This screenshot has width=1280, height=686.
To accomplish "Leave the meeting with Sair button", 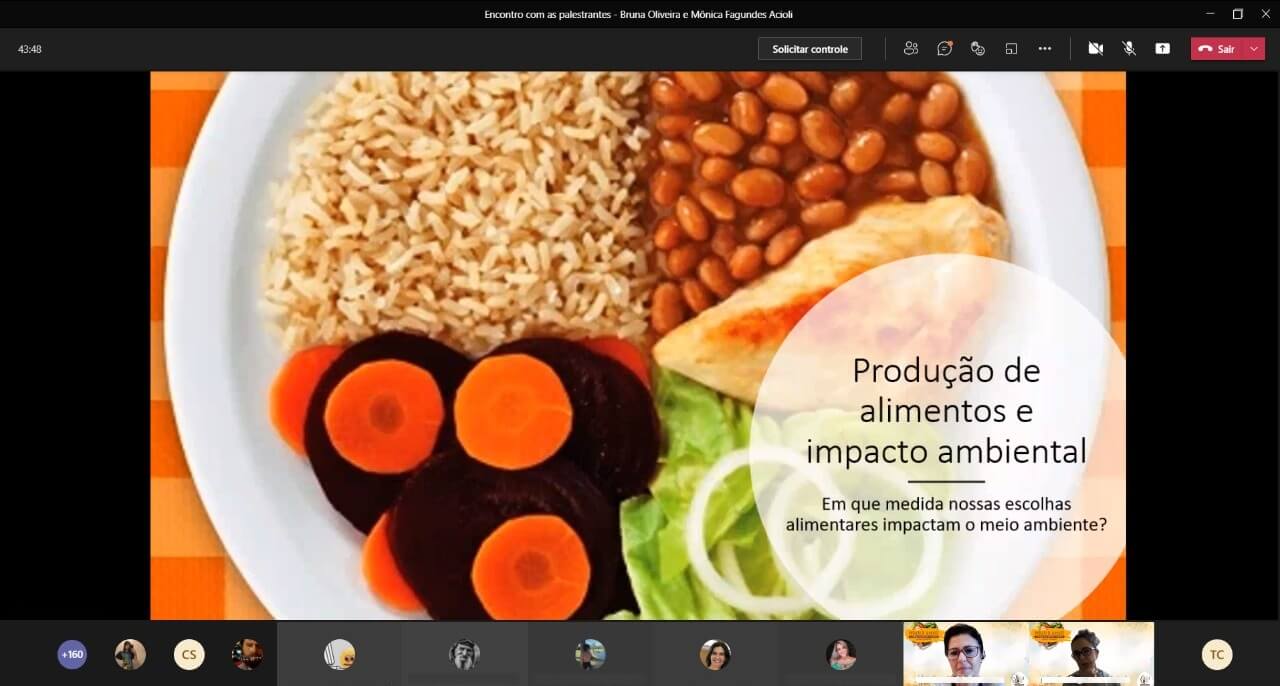I will (x=1217, y=49).
